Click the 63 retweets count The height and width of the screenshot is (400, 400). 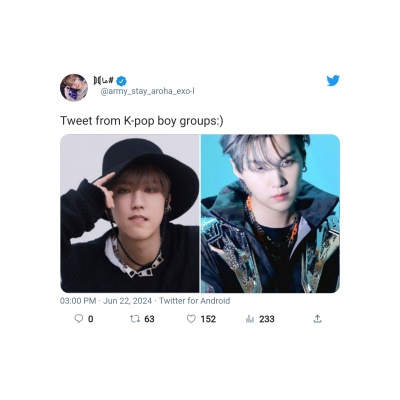pos(149,319)
